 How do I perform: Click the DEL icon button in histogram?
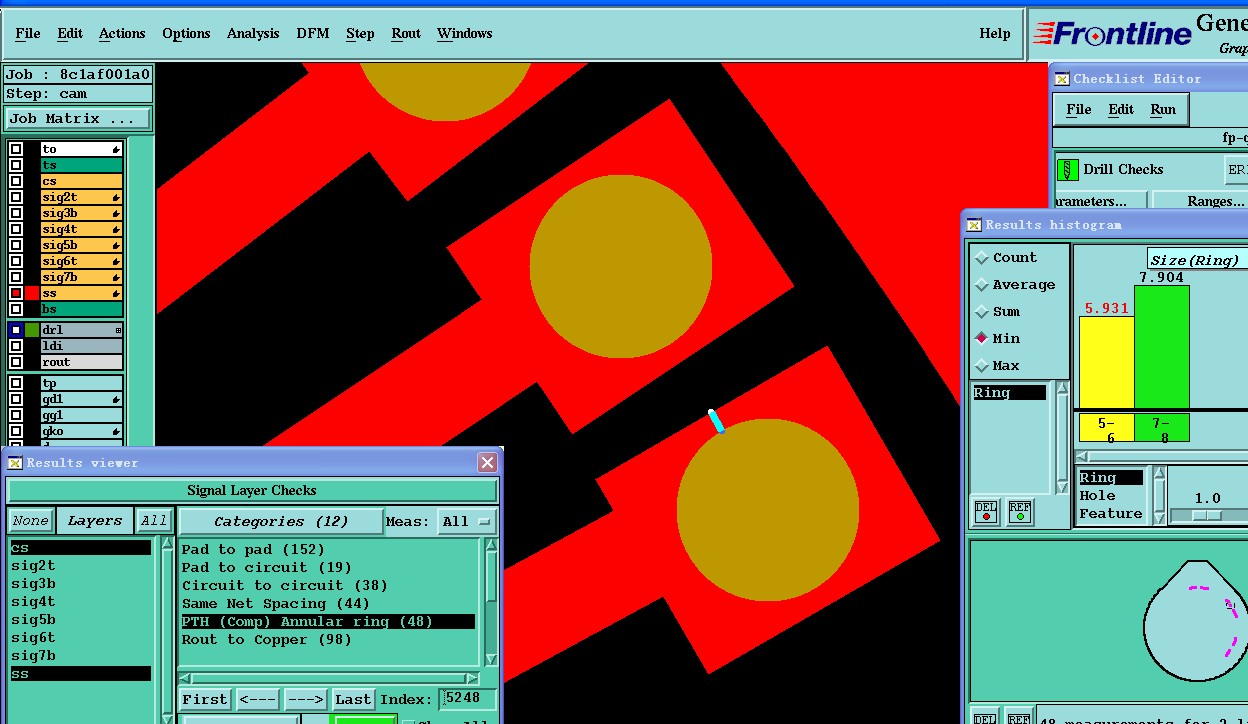coord(986,512)
